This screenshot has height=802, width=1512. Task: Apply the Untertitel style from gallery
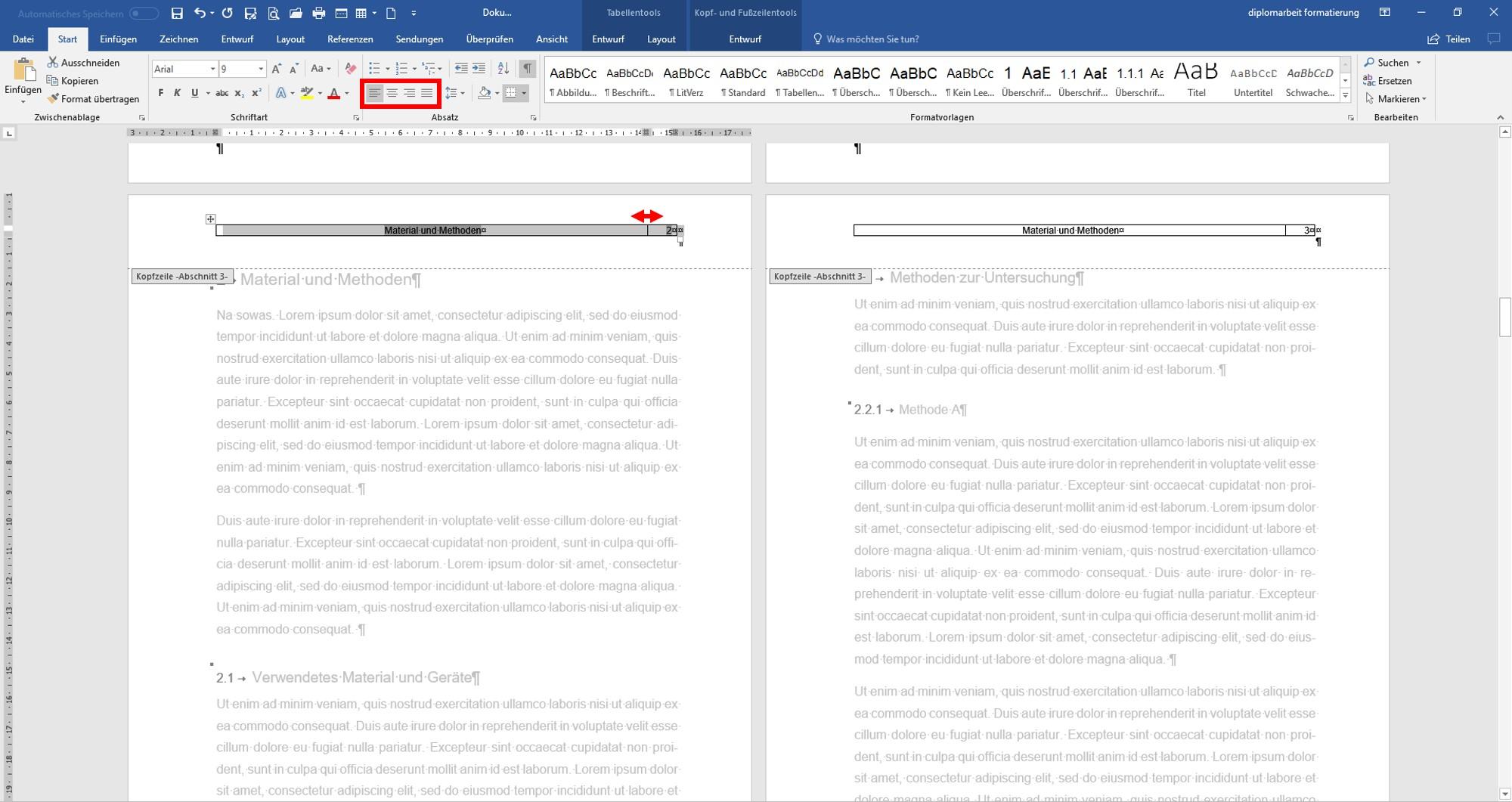[x=1253, y=79]
